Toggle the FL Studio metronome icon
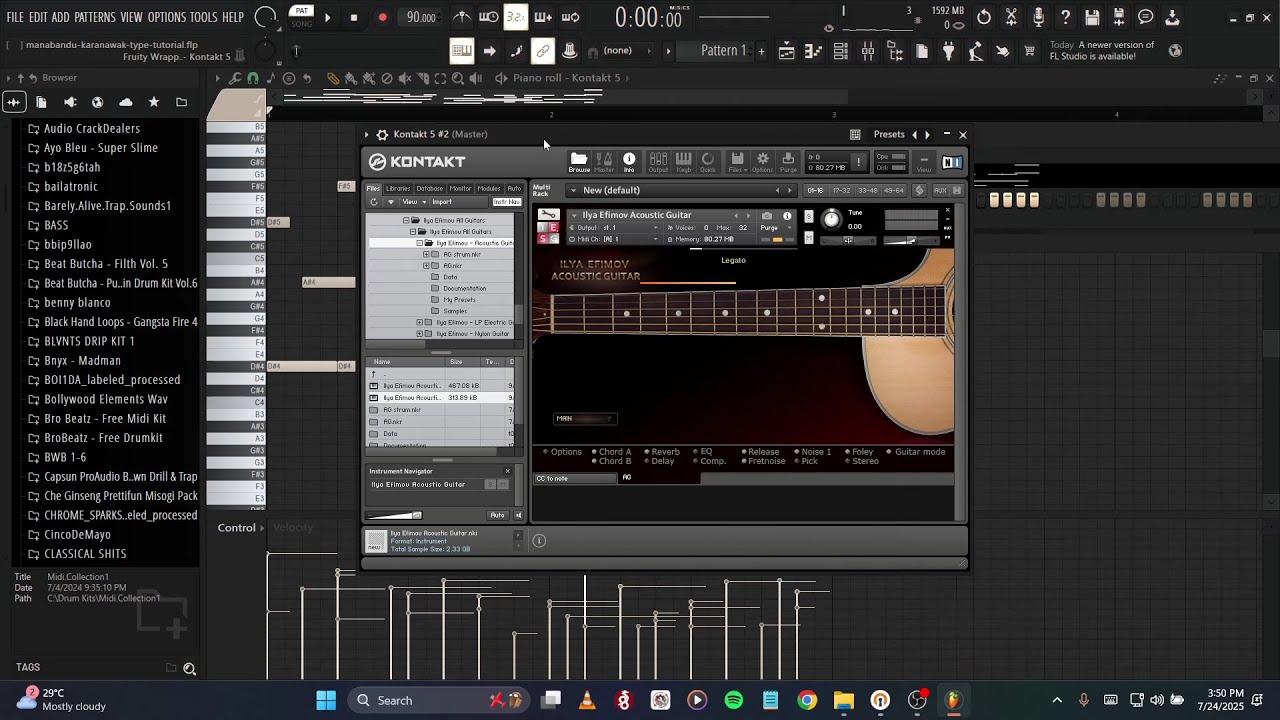Image resolution: width=1280 pixels, height=720 pixels. (462, 17)
